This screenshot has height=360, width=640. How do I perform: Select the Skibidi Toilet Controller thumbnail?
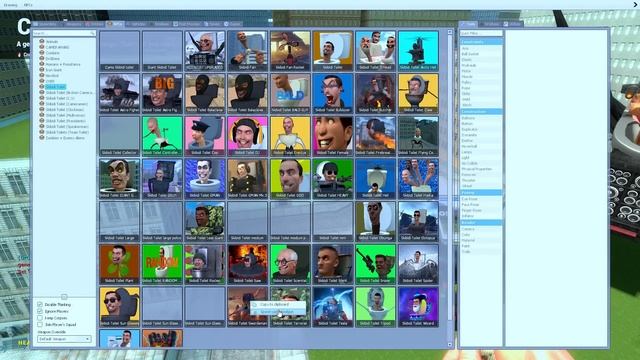162,136
